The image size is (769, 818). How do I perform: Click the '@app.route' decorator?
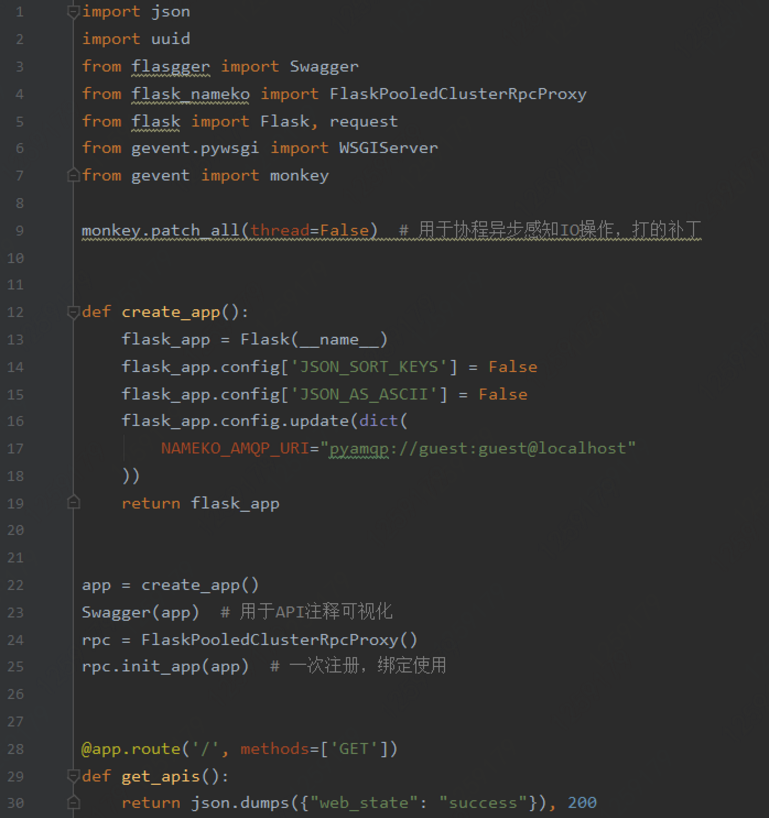130,749
